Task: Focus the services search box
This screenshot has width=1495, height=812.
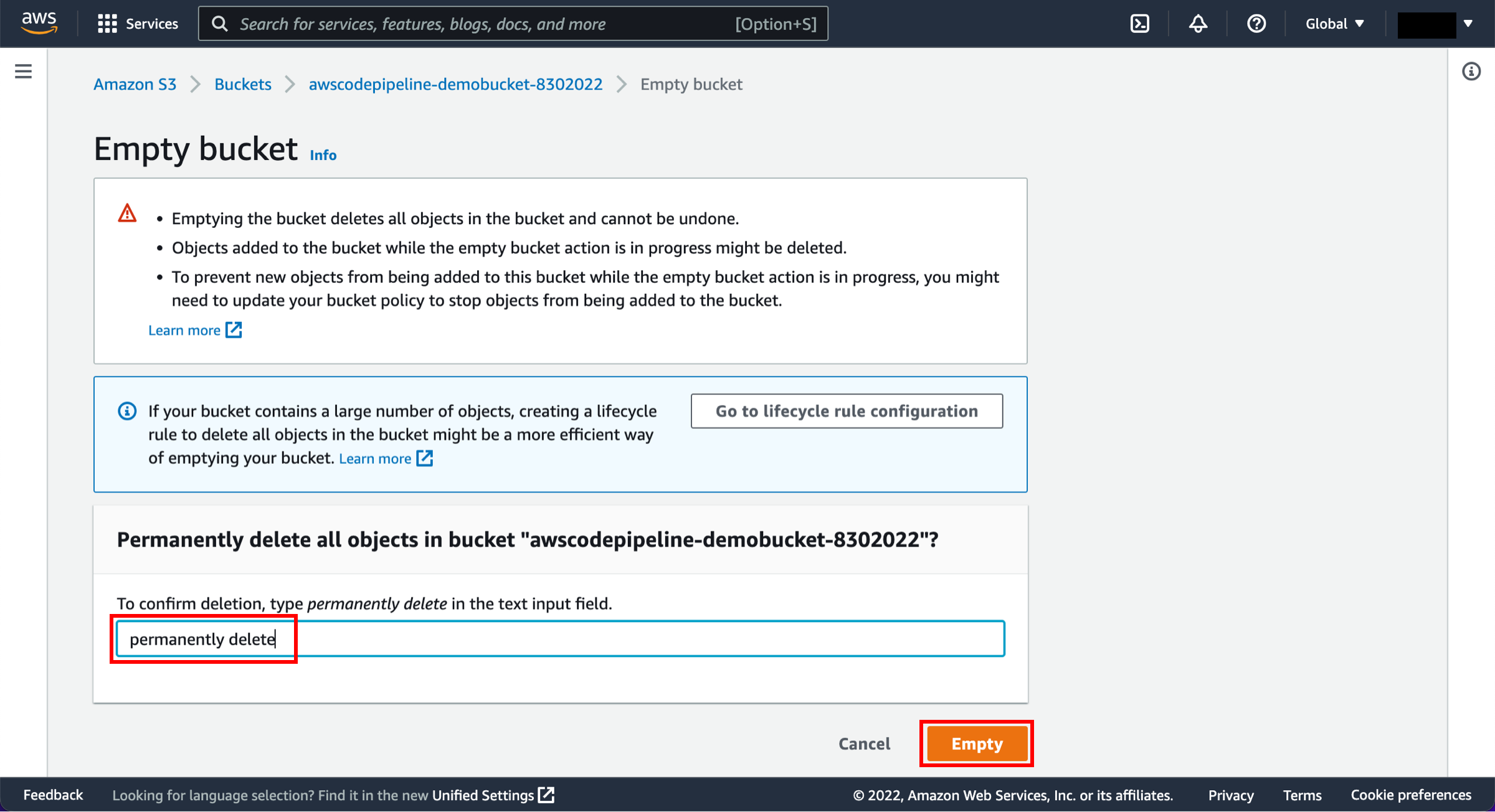Action: click(x=513, y=24)
